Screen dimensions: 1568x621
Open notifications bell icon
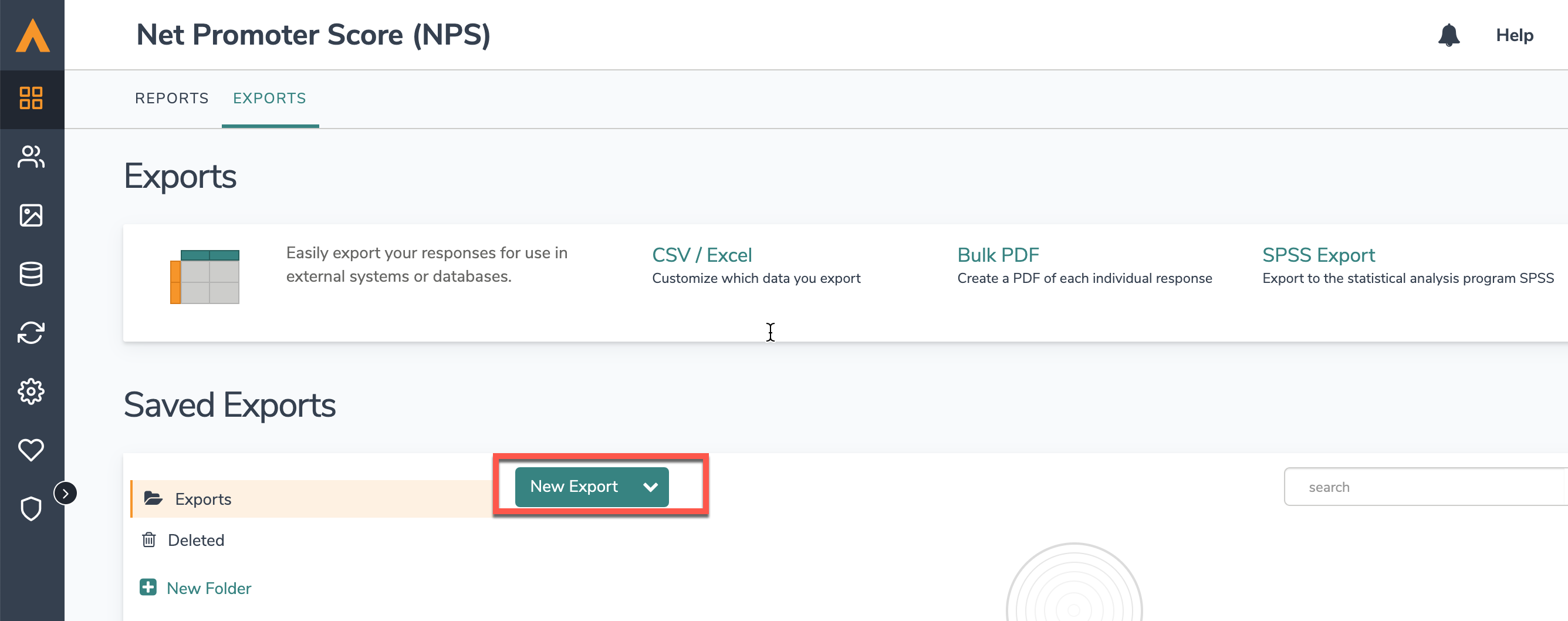[x=1449, y=35]
